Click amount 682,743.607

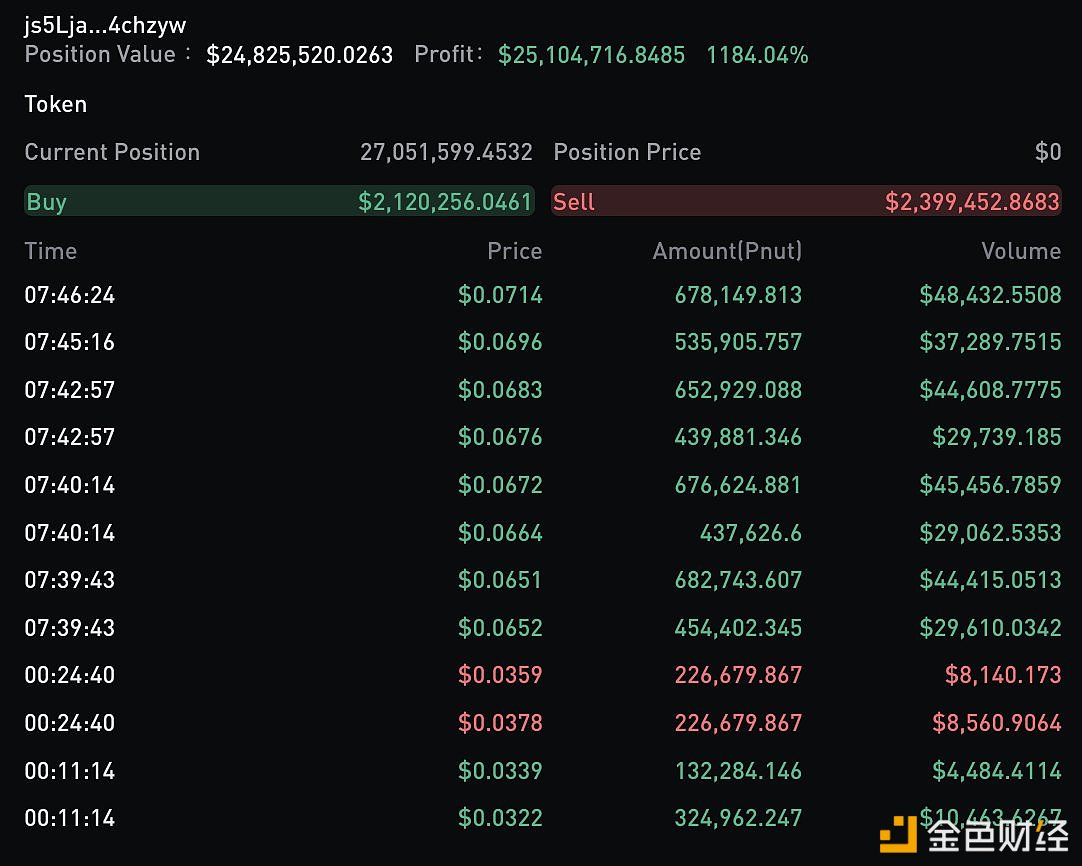[738, 580]
